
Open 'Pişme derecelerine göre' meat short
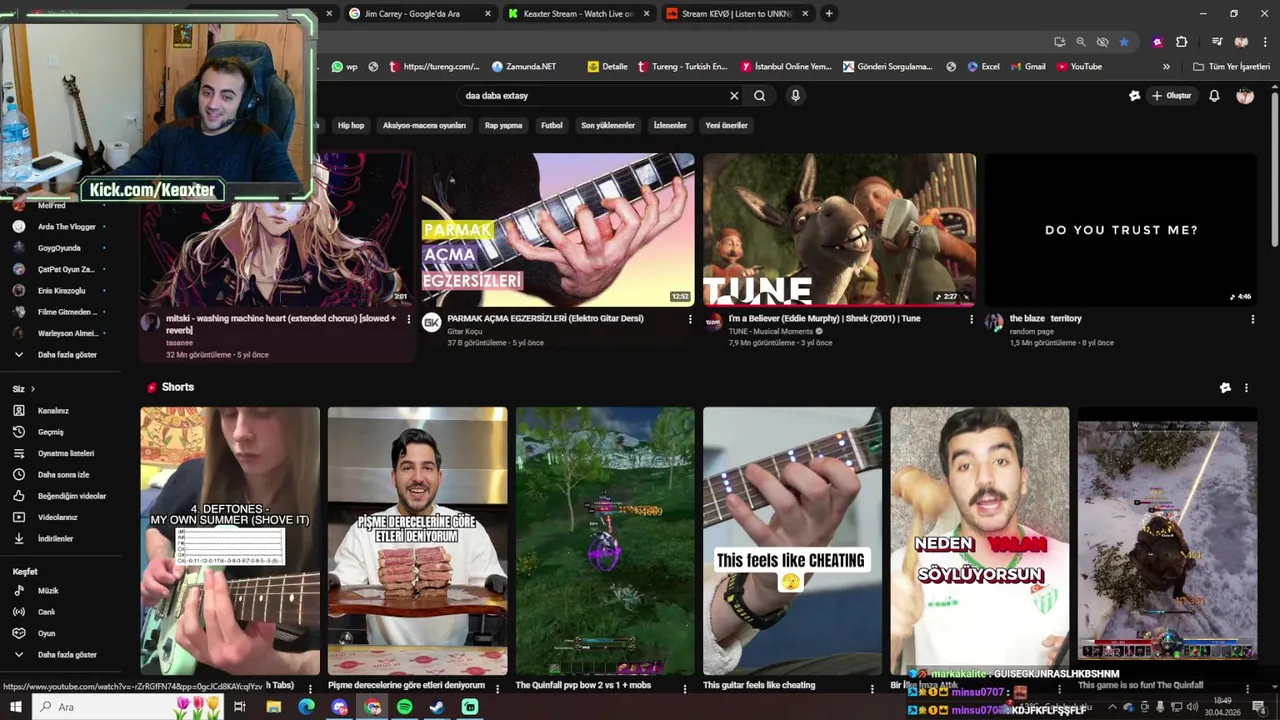[417, 541]
